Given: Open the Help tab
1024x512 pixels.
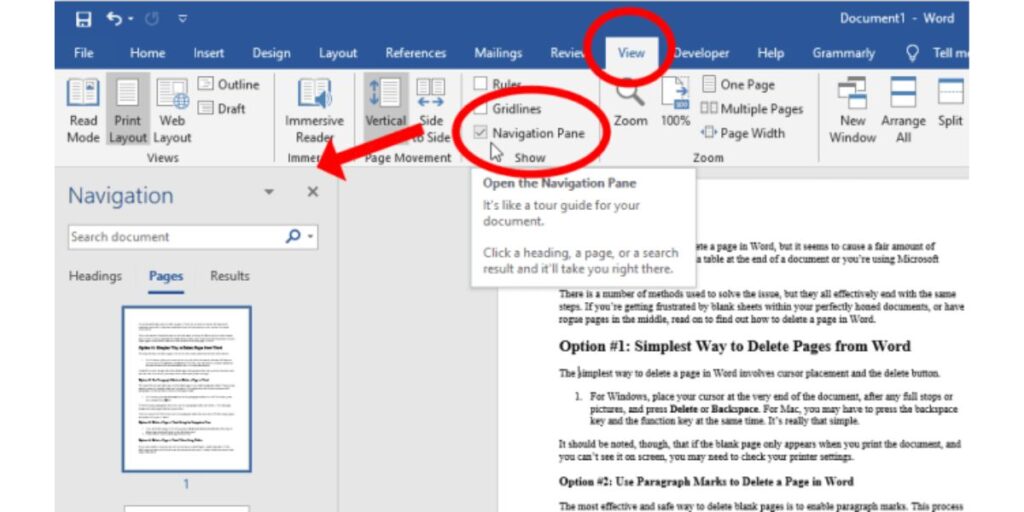Looking at the screenshot, I should (771, 54).
